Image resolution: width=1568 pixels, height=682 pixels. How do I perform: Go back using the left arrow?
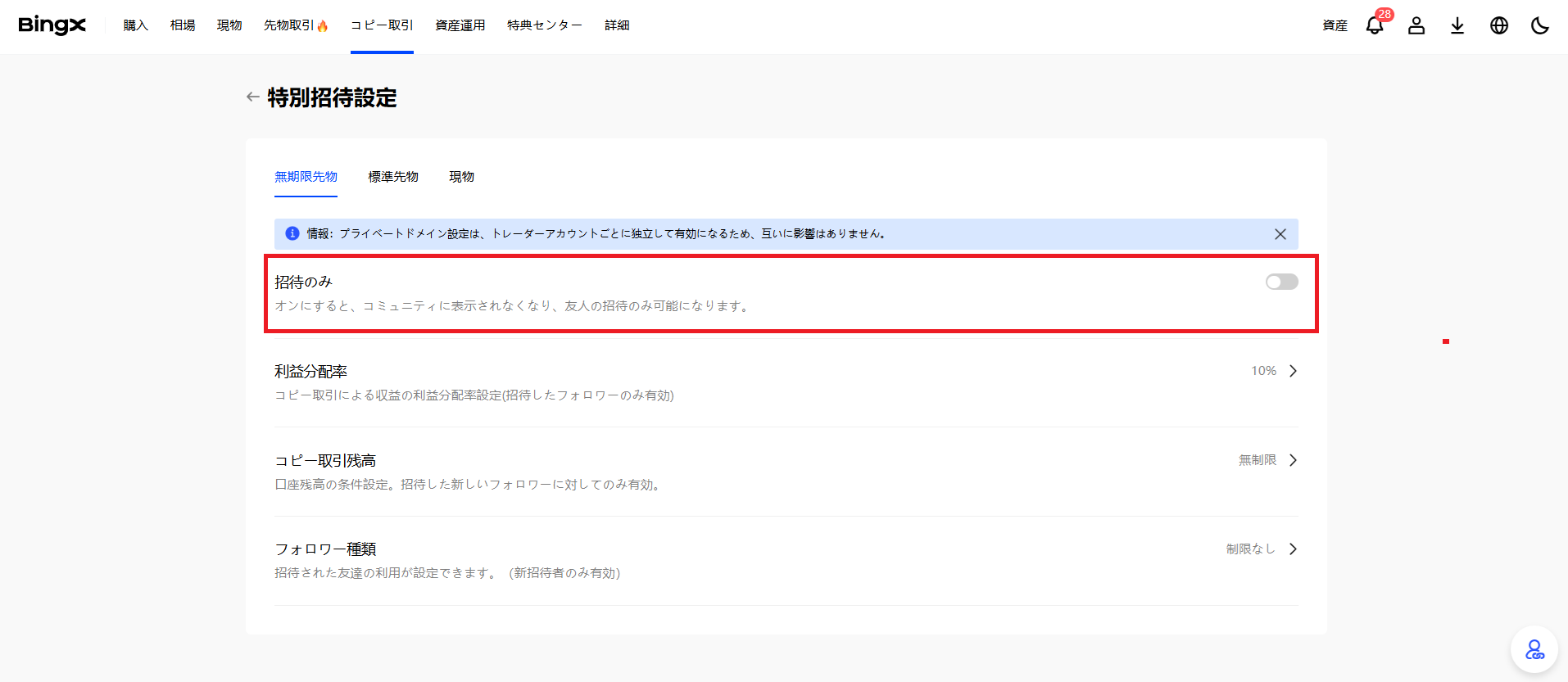(253, 97)
